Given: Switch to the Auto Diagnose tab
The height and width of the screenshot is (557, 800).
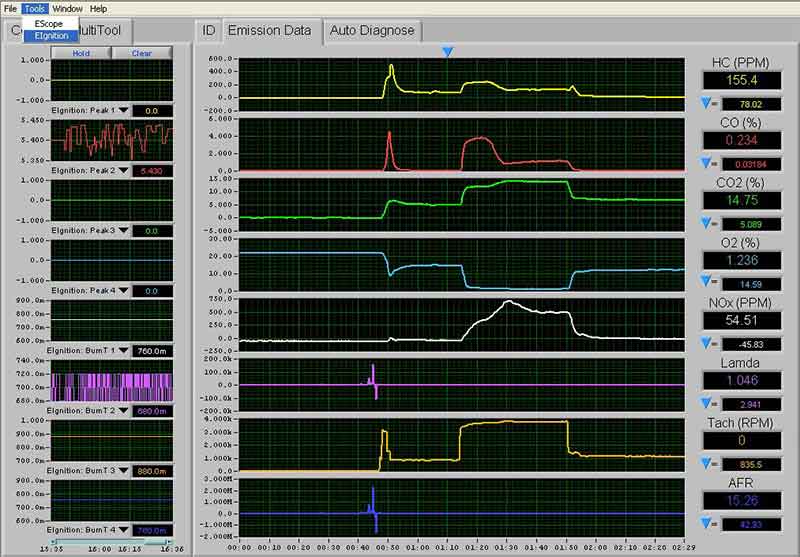Looking at the screenshot, I should [x=374, y=31].
